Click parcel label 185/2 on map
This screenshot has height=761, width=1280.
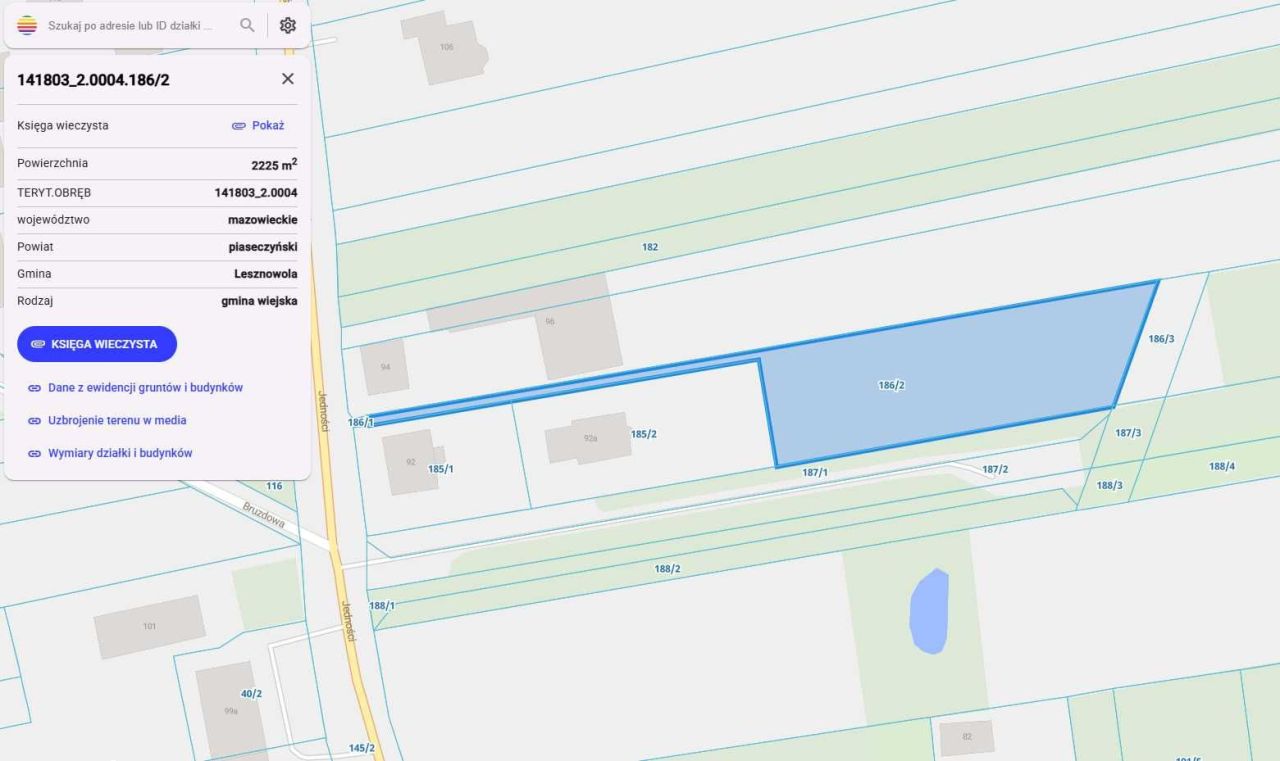coord(644,434)
